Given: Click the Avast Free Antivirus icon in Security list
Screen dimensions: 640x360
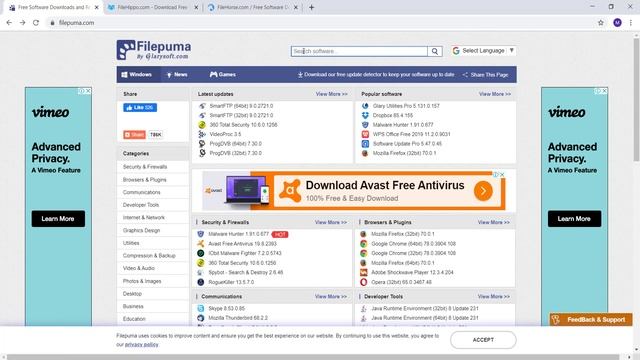Looking at the screenshot, I should point(200,244).
